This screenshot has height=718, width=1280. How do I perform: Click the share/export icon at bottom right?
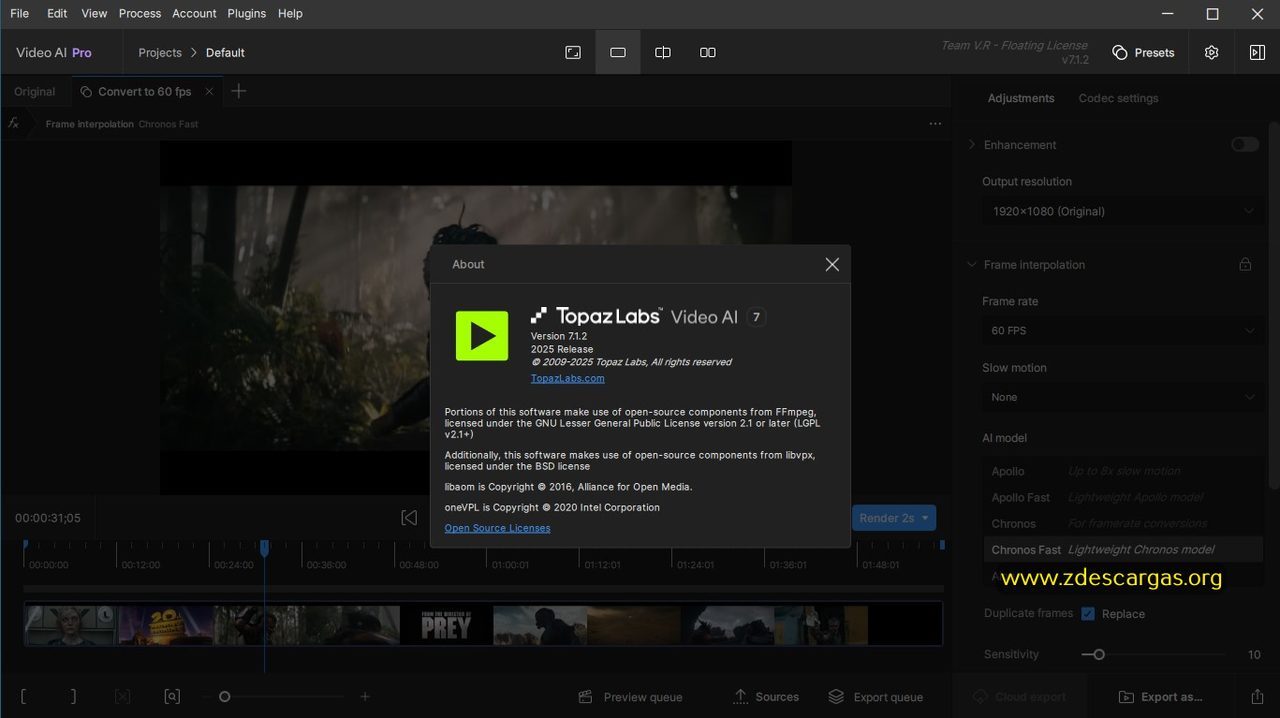(x=1257, y=697)
